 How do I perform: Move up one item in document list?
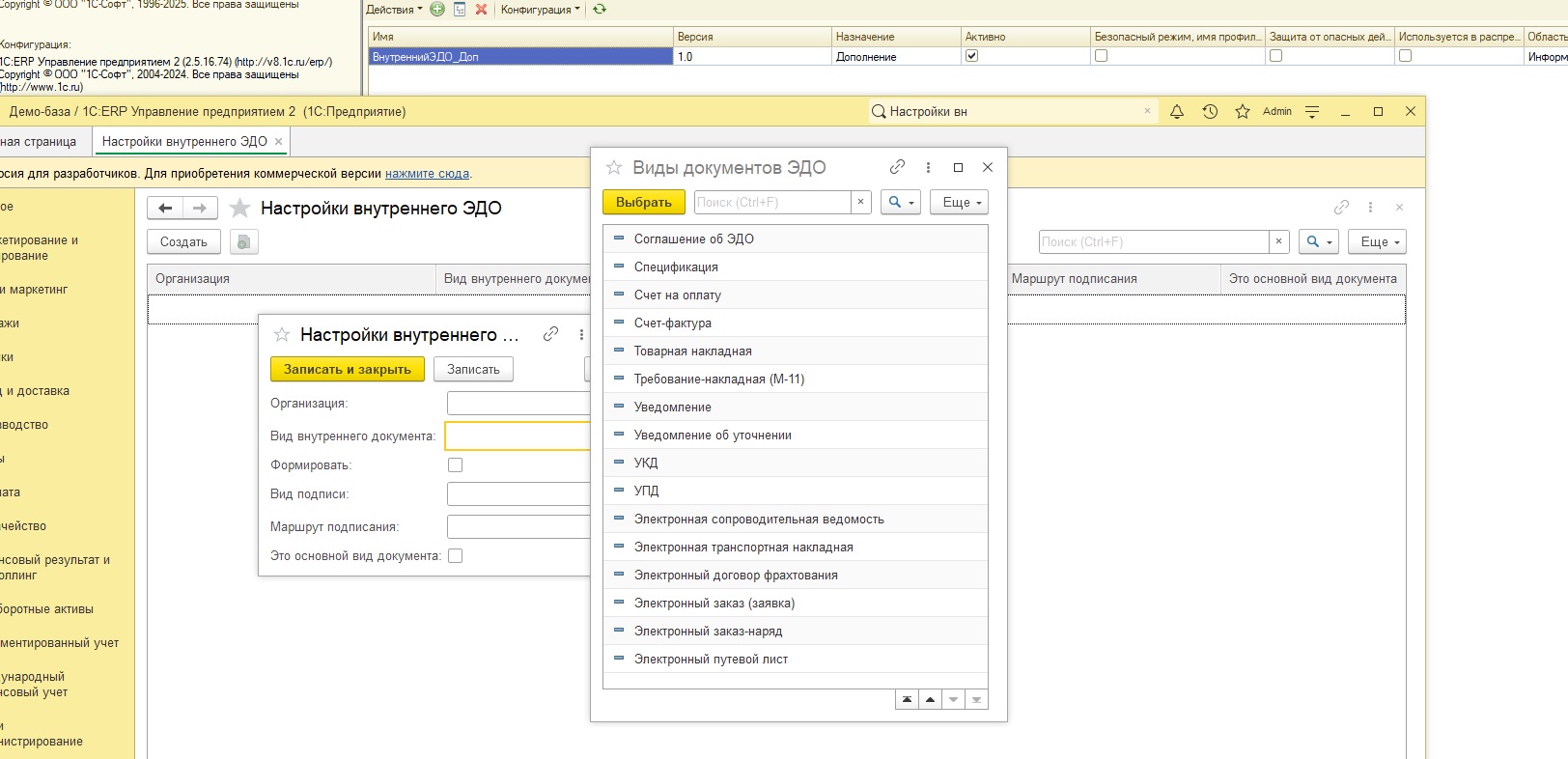point(930,700)
